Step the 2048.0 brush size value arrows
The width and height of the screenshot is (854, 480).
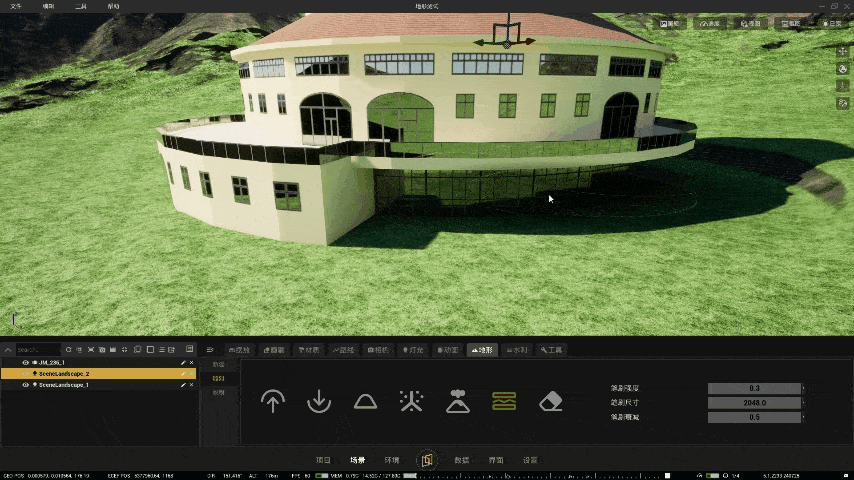point(804,403)
